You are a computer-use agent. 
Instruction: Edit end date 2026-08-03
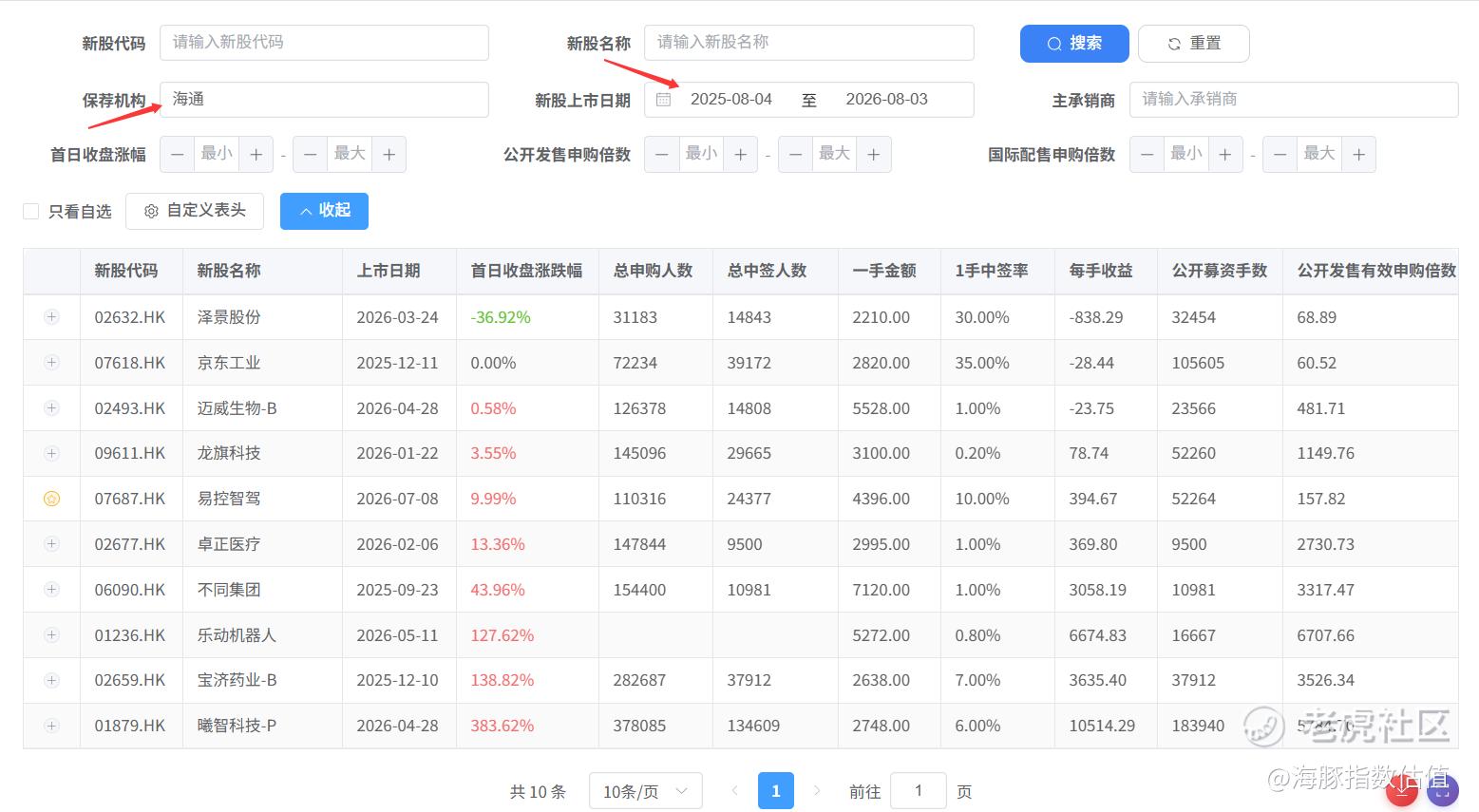point(887,100)
